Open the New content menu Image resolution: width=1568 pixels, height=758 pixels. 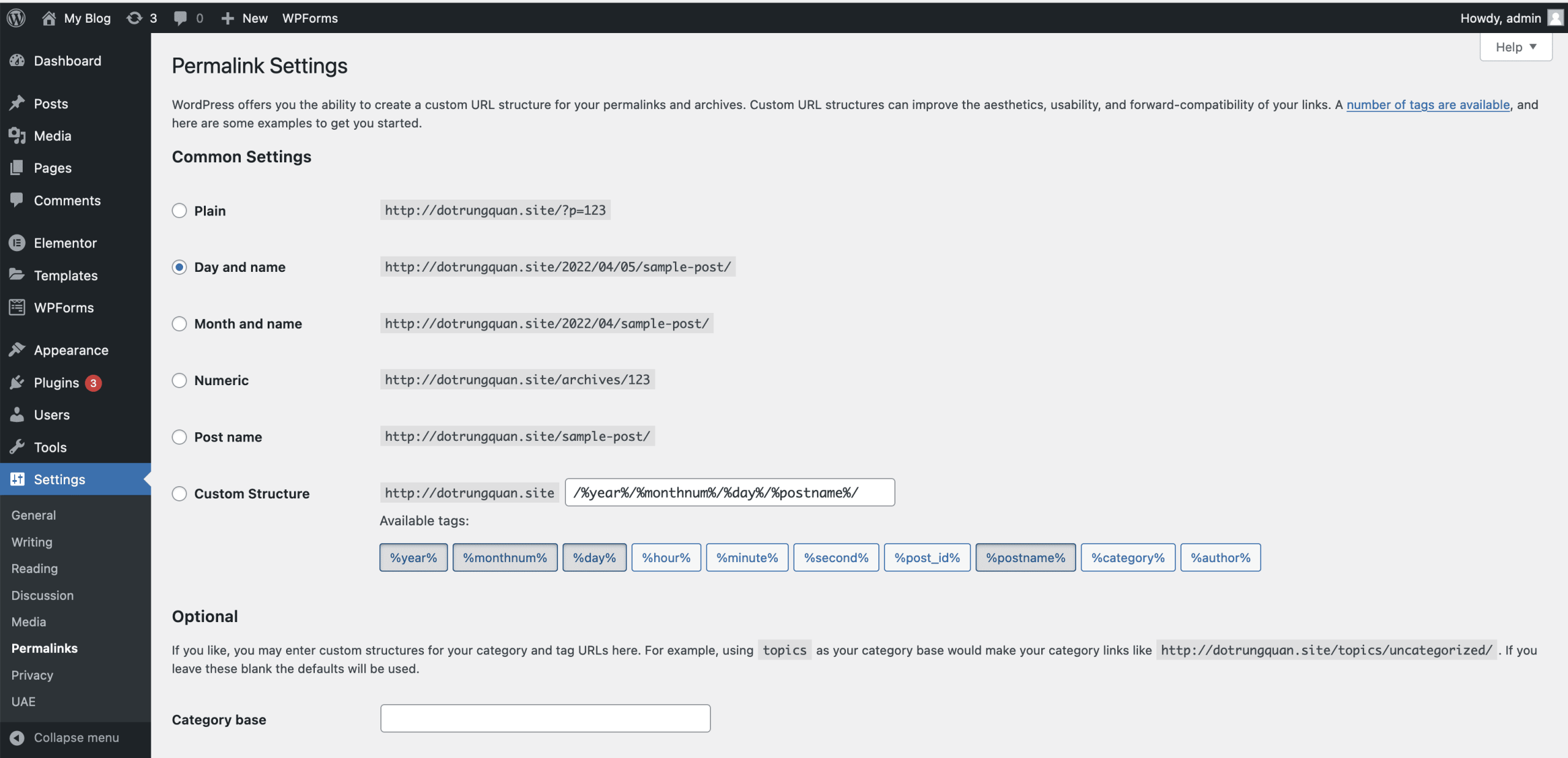[244, 18]
